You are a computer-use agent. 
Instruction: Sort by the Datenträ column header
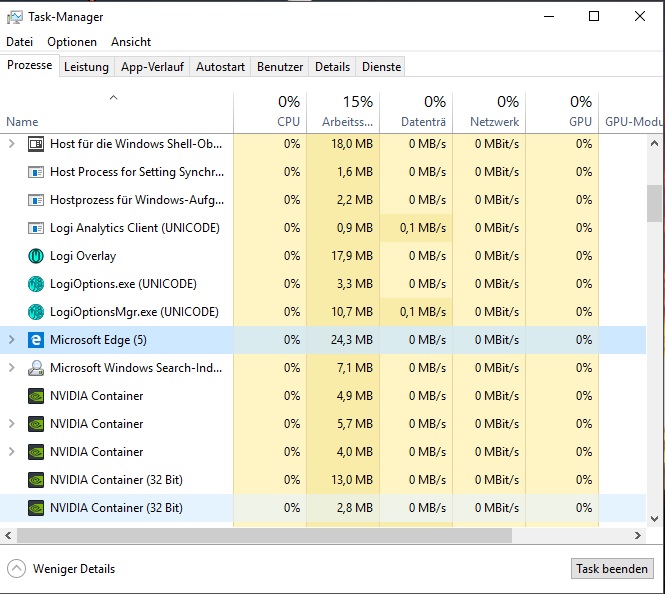pyautogui.click(x=416, y=112)
